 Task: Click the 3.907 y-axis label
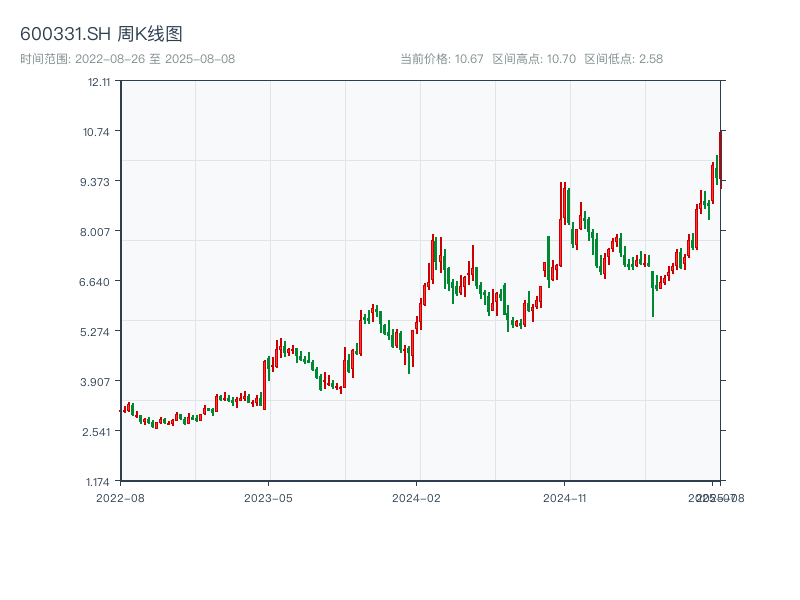pos(98,382)
